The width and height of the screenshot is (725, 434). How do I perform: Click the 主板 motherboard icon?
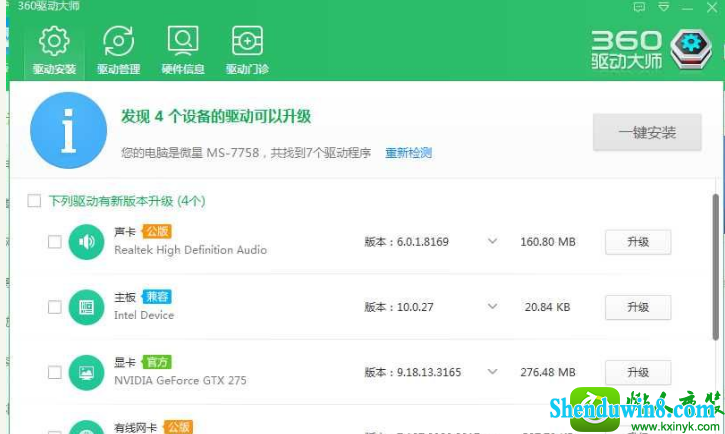click(86, 307)
